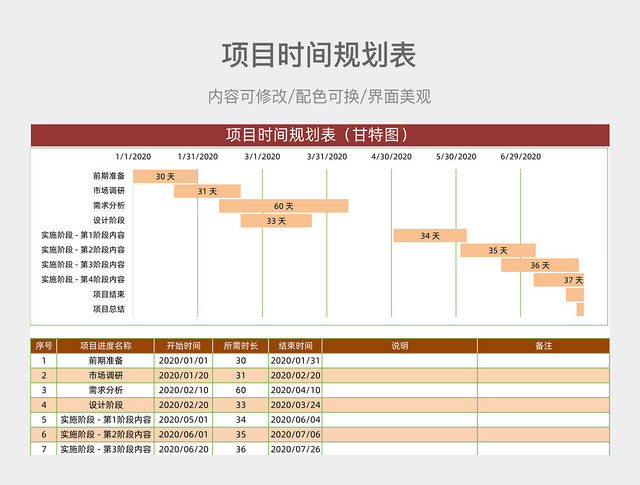Click the 开始时间 column header
The height and width of the screenshot is (485, 640).
pos(183,346)
